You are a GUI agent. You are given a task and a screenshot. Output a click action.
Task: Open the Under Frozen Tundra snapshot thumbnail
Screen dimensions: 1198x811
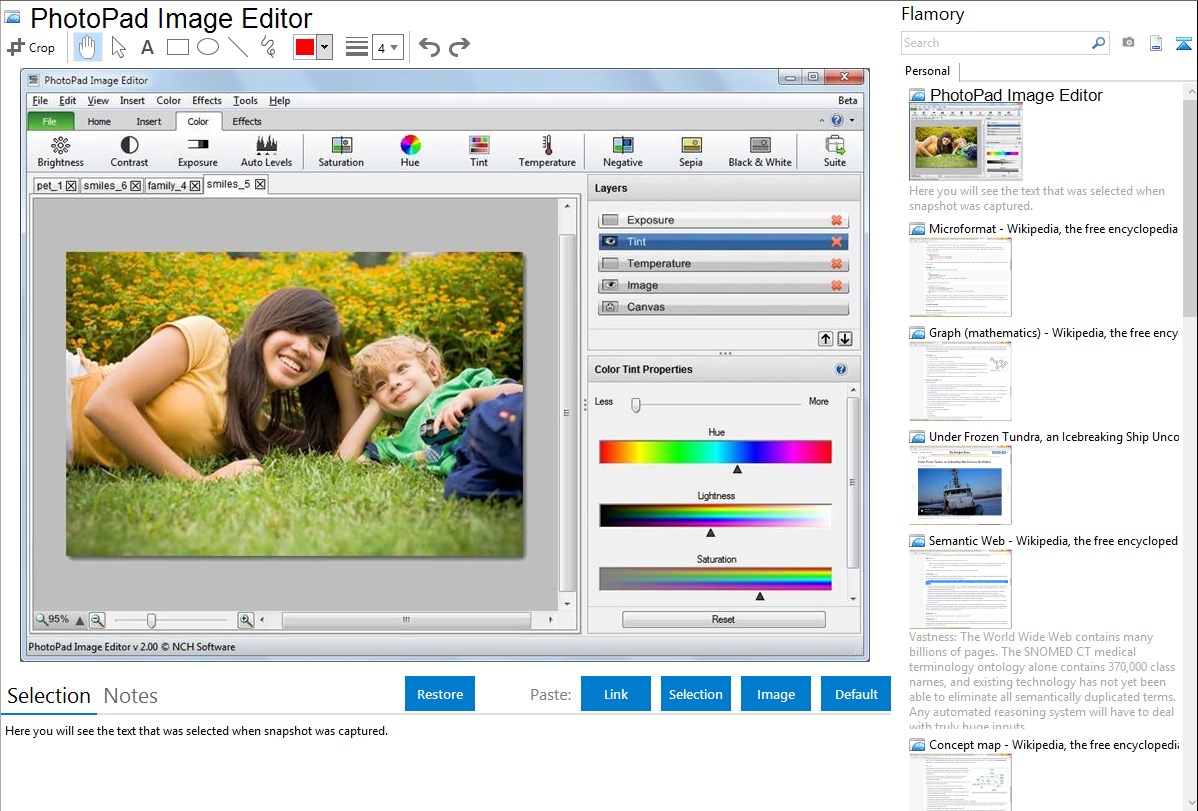[960, 486]
